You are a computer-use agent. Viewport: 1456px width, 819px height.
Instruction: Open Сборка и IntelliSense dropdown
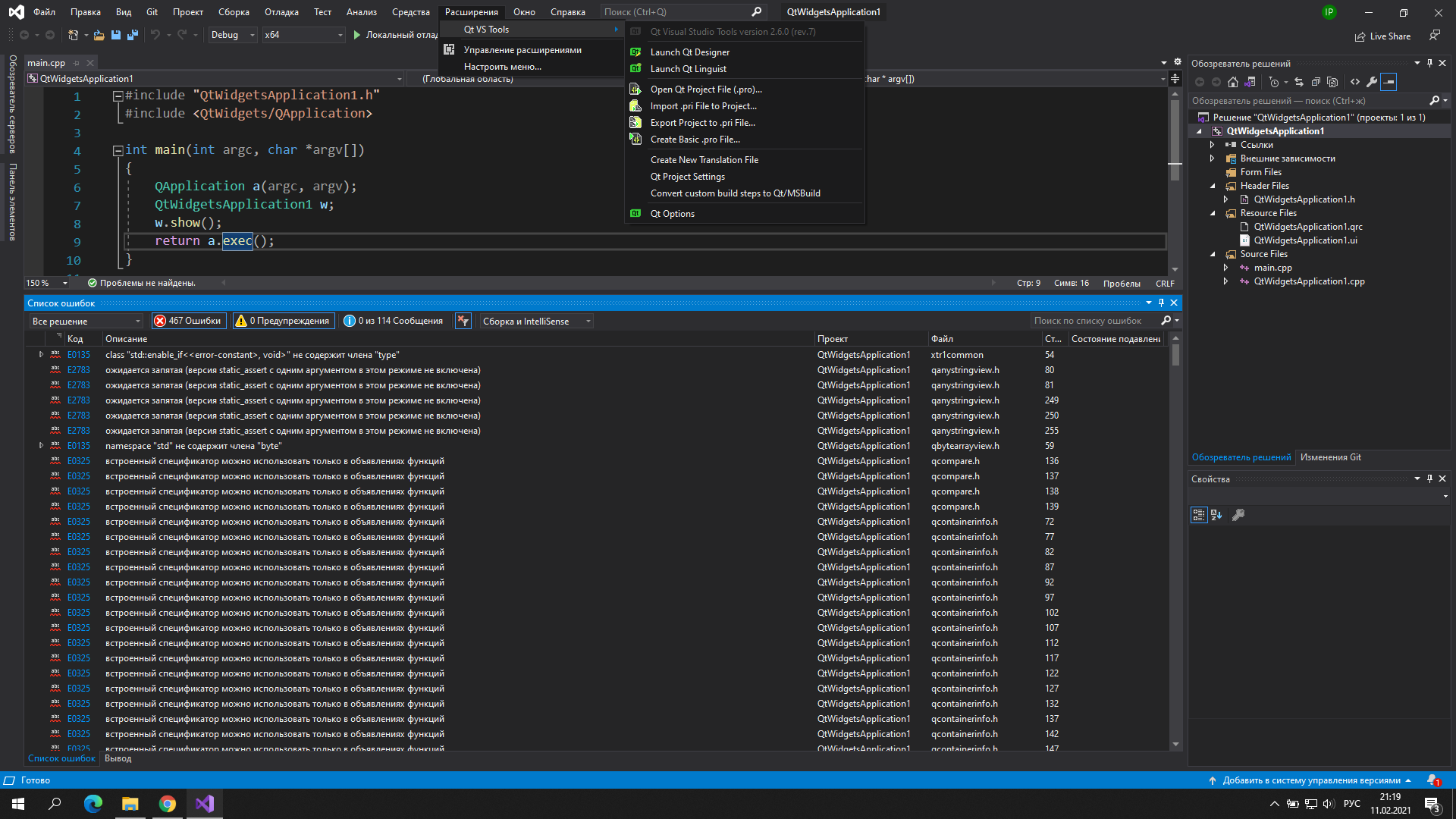pos(536,321)
